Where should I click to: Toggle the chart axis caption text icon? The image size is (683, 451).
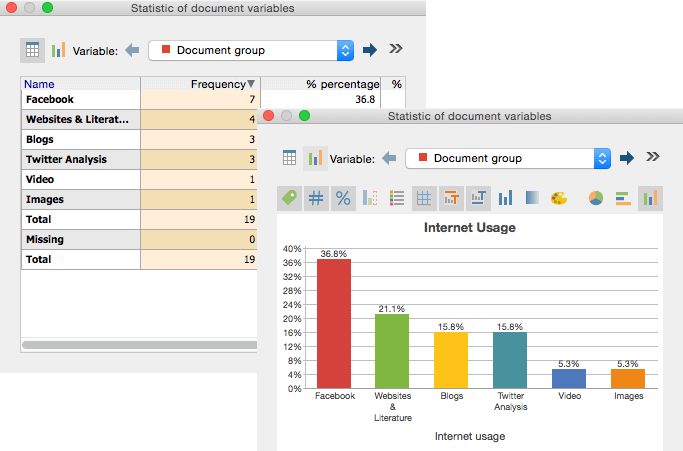point(478,198)
